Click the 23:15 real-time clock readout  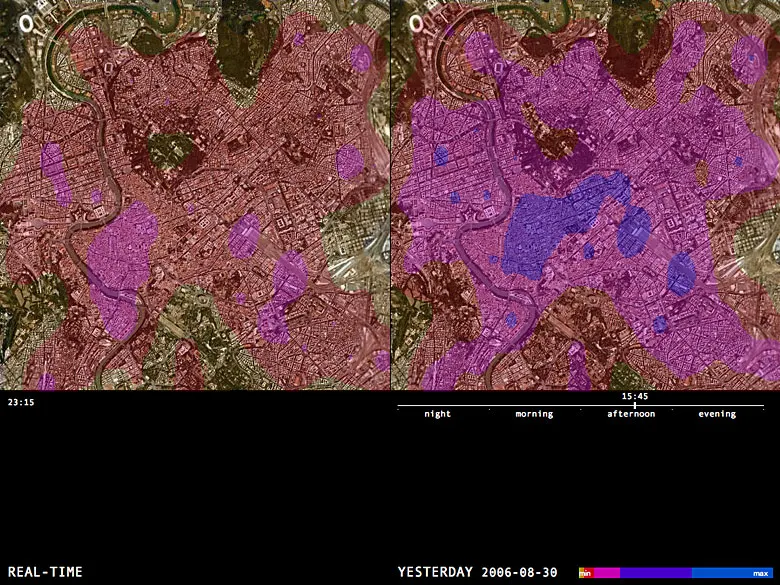coord(21,402)
